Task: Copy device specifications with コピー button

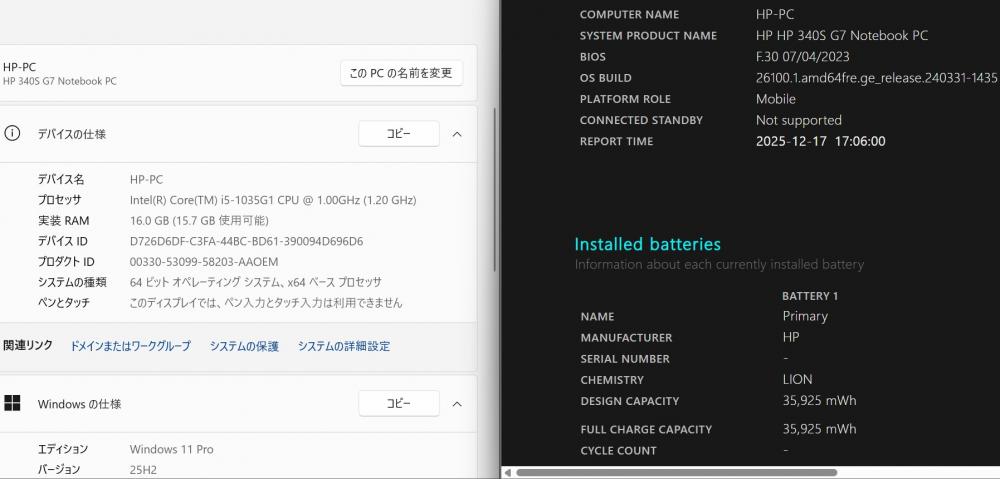Action: [x=399, y=134]
